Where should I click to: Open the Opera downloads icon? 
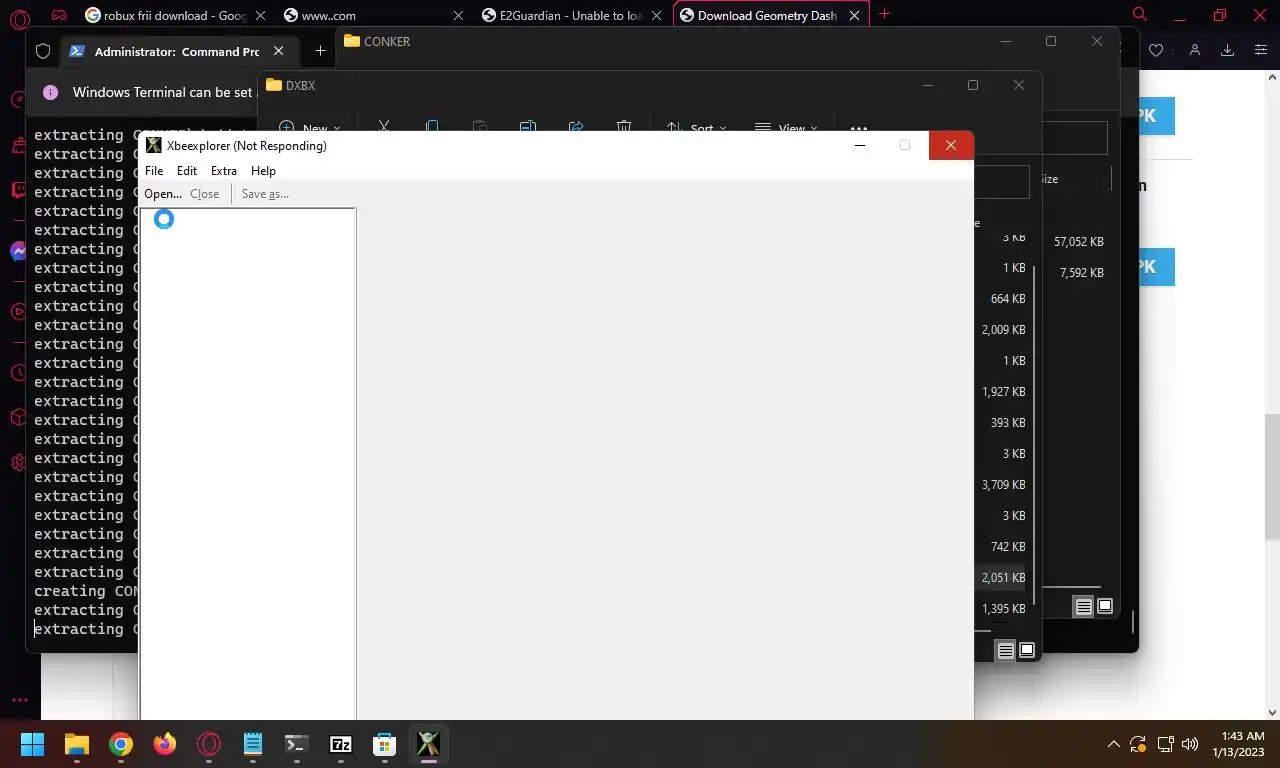tap(1228, 50)
